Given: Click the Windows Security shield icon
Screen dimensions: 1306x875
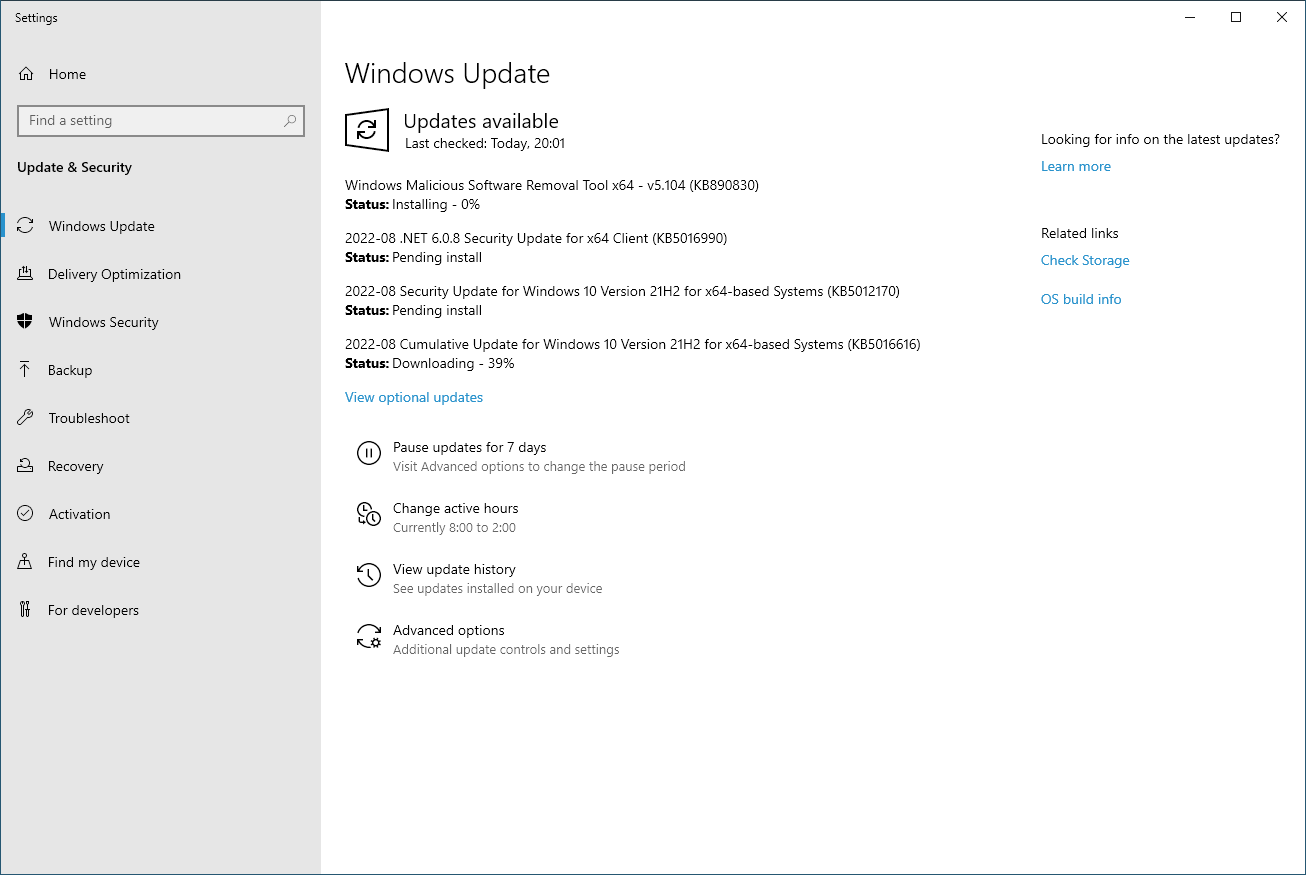Looking at the screenshot, I should click(26, 322).
